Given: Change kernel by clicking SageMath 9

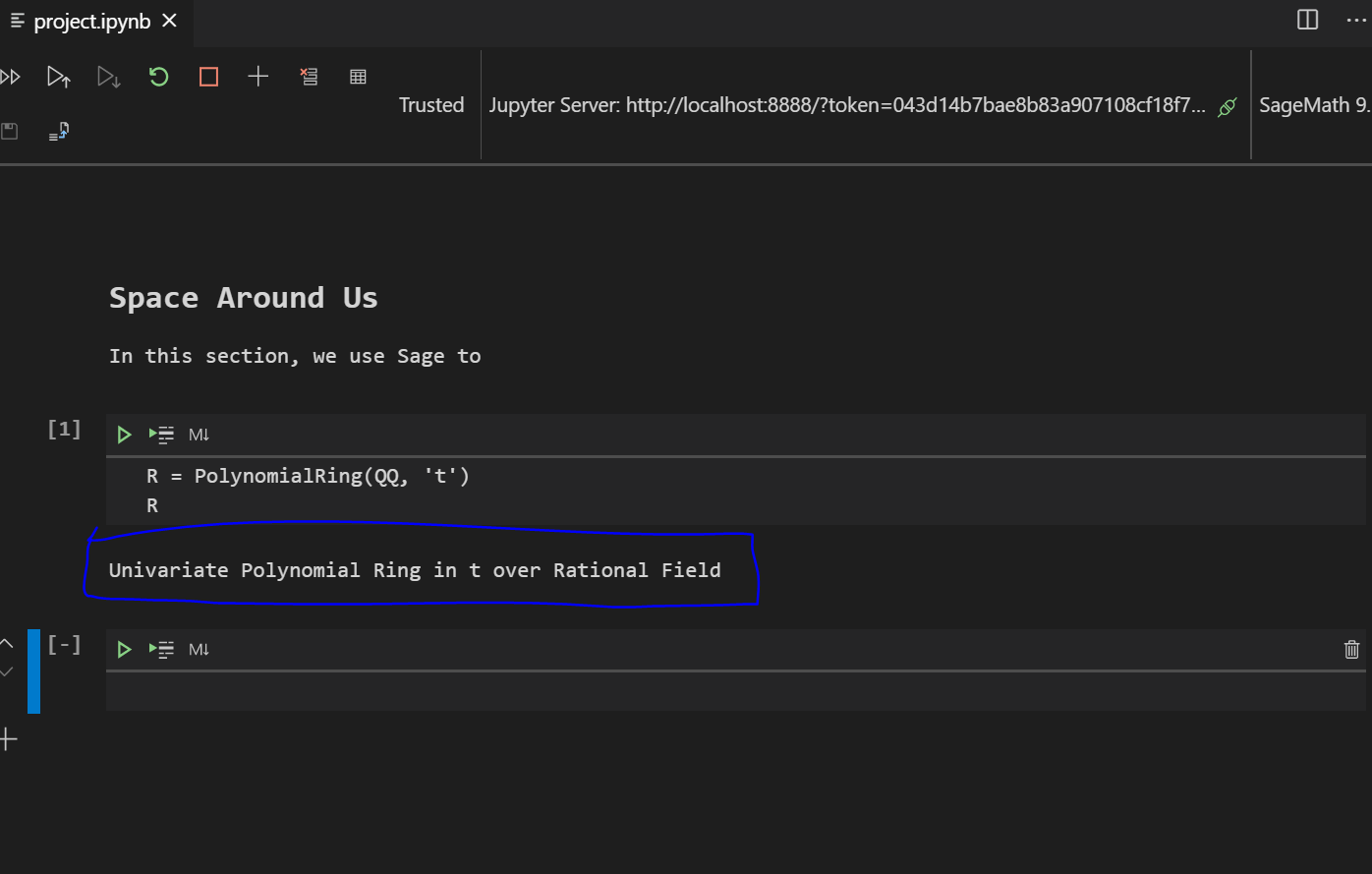Looking at the screenshot, I should click(x=1314, y=104).
